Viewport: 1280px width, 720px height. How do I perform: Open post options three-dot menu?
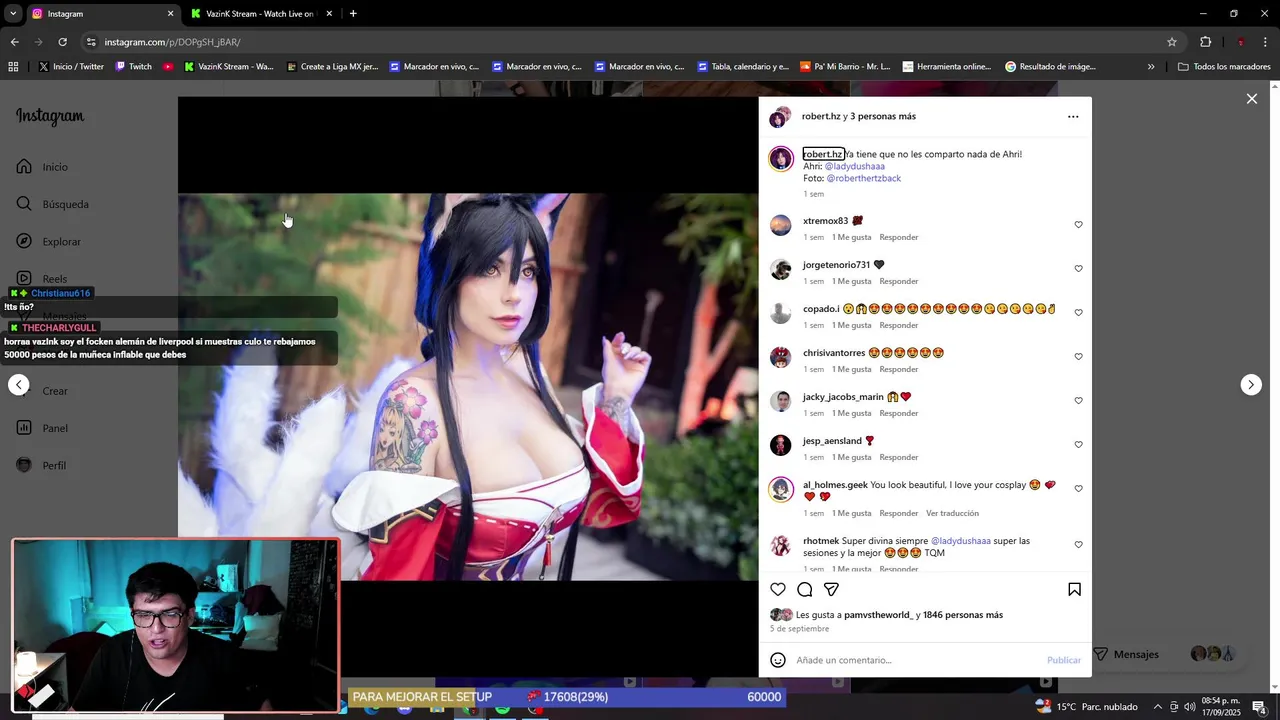point(1073,117)
